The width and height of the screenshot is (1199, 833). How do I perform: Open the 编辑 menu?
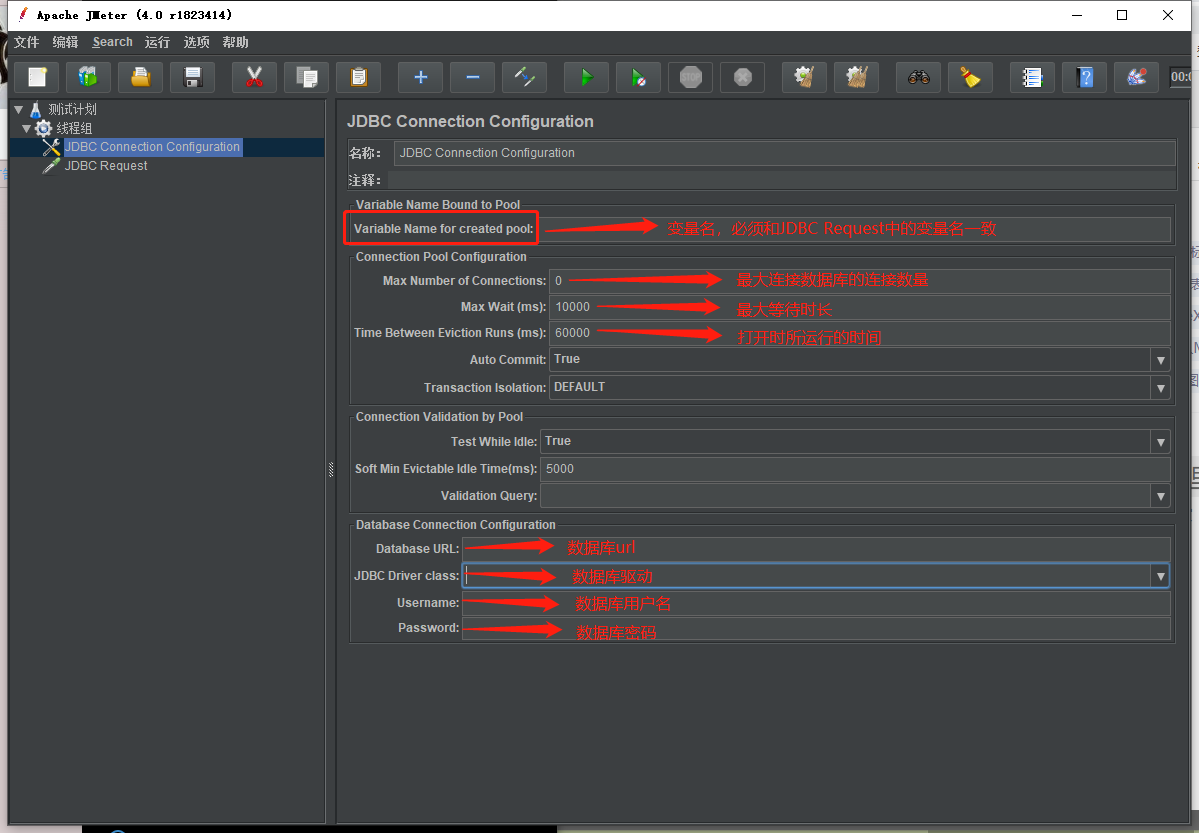pyautogui.click(x=65, y=42)
